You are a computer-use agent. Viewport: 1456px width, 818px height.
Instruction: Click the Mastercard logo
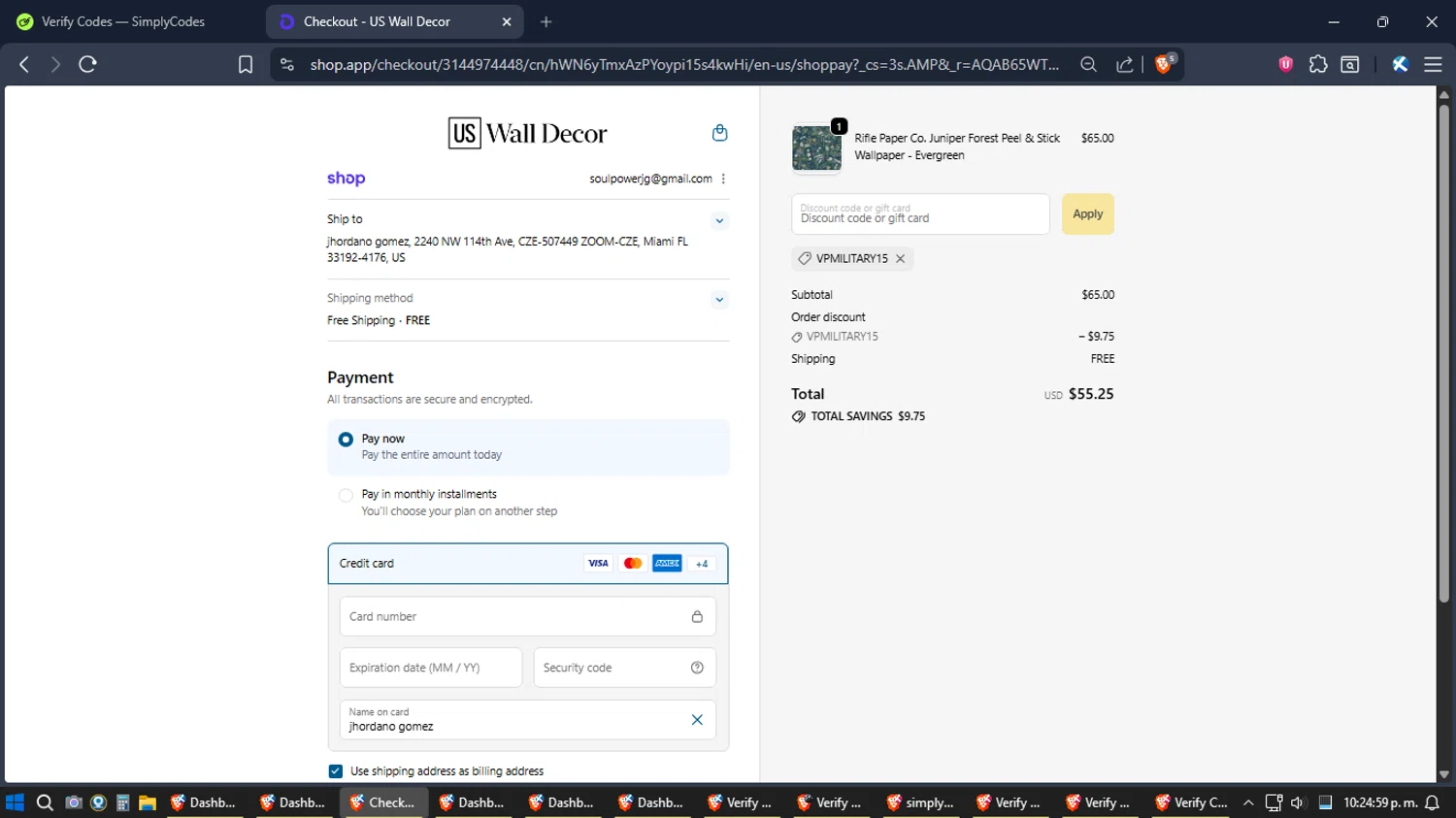click(x=633, y=564)
